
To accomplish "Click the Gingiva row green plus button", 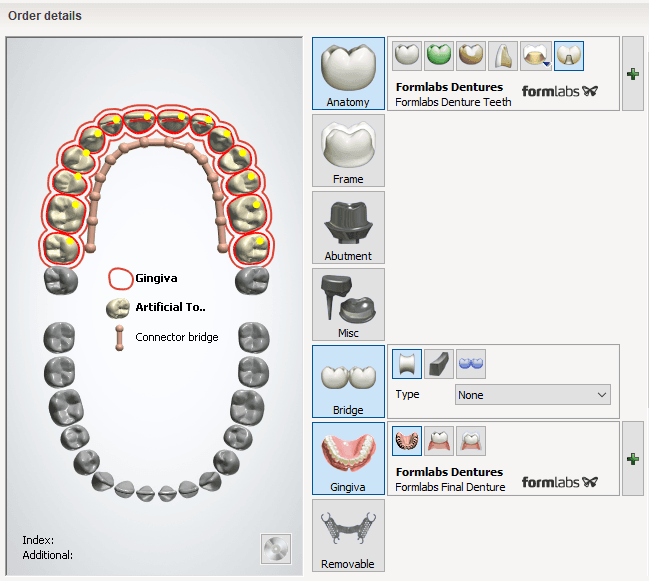I will tap(632, 458).
